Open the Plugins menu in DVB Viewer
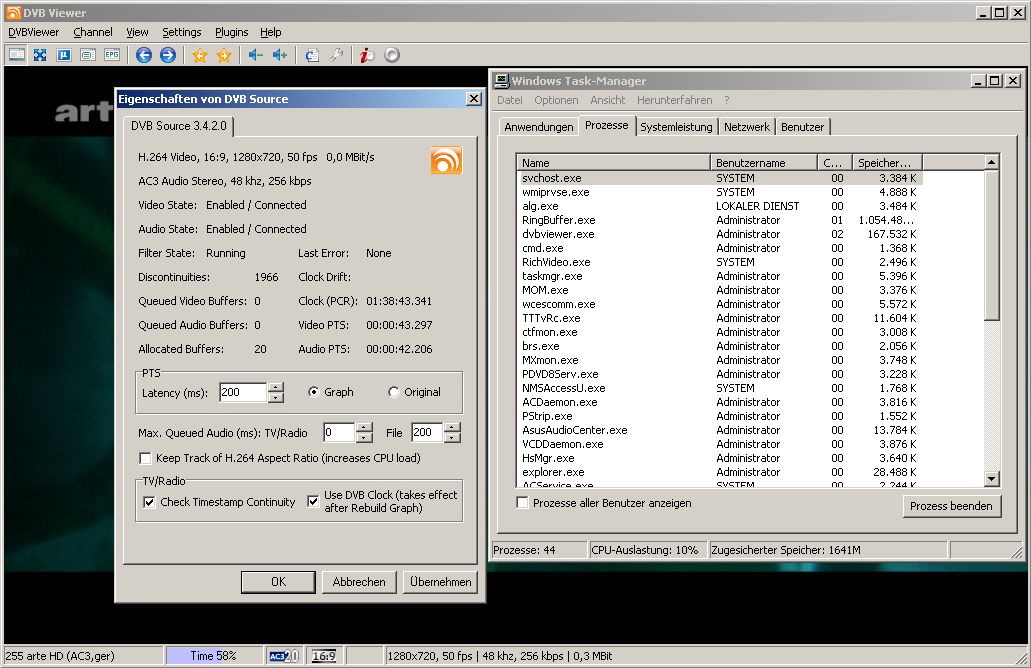Image resolution: width=1031 pixels, height=668 pixels. coord(231,32)
